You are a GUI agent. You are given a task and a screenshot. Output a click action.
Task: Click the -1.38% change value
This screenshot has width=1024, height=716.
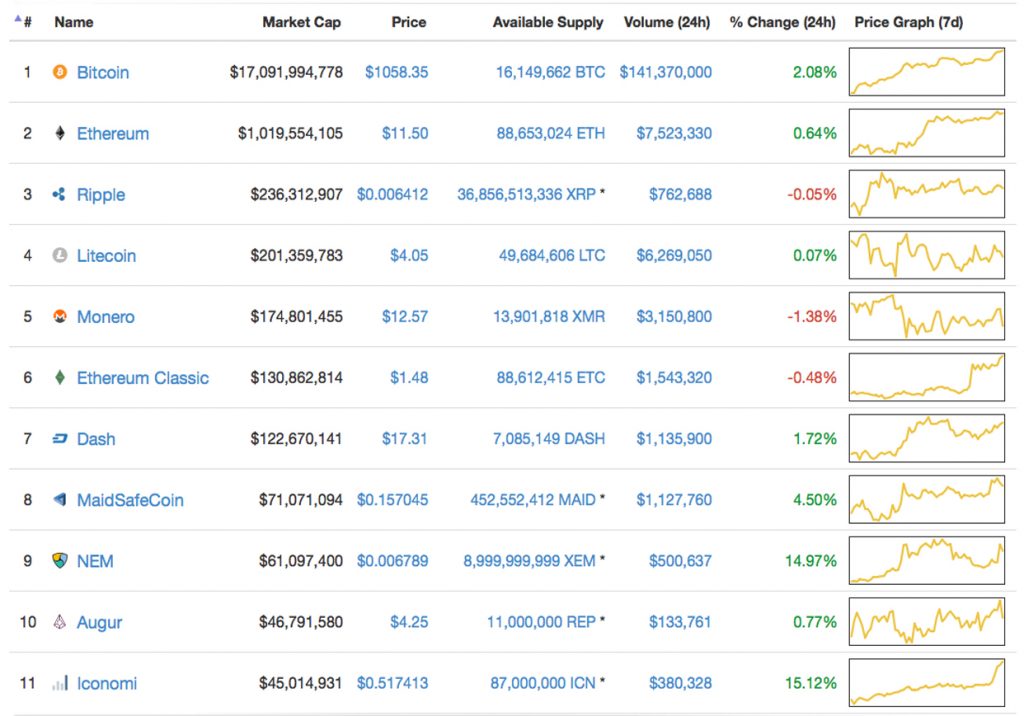pyautogui.click(x=812, y=317)
